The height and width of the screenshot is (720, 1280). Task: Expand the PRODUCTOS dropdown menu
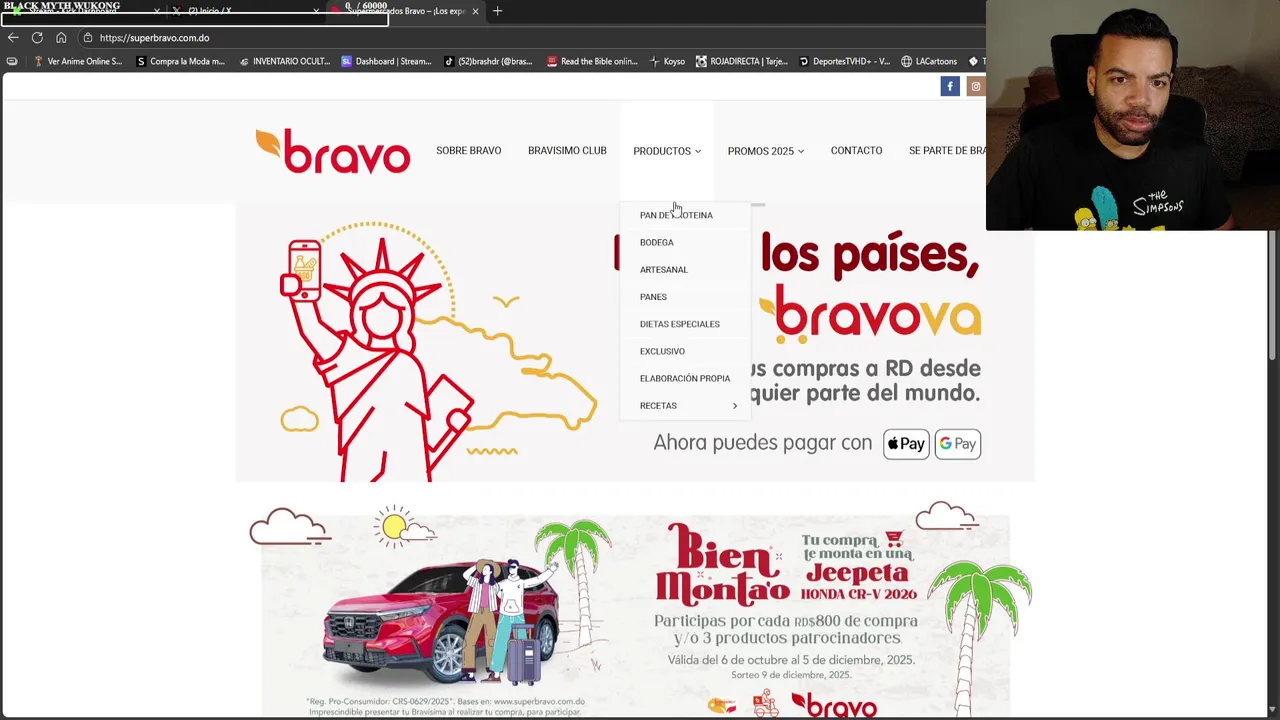667,151
